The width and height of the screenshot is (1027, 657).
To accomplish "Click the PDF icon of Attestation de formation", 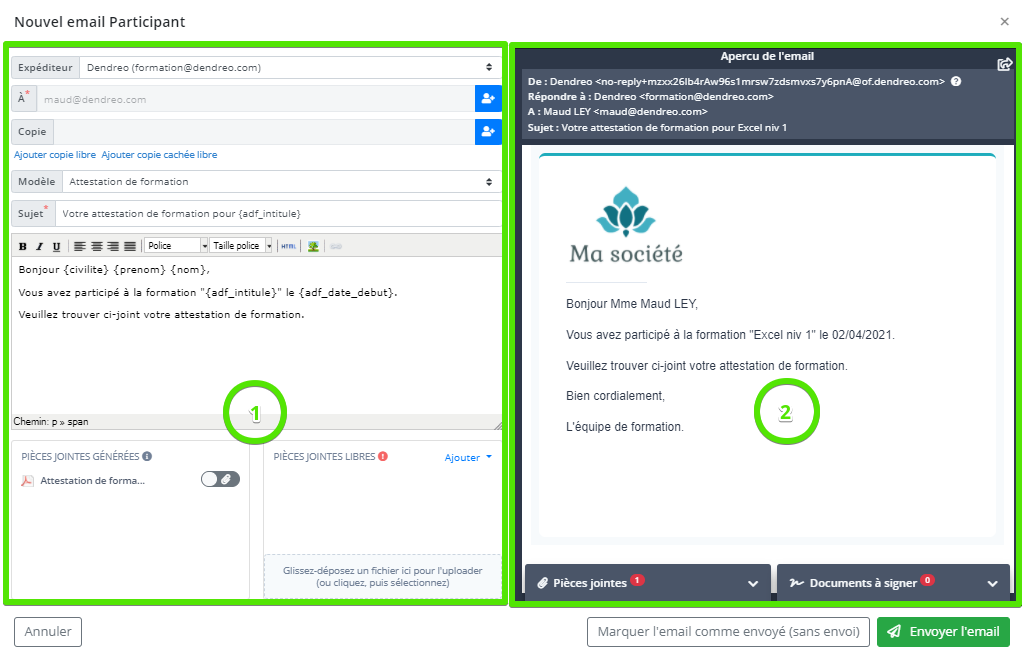I will click(28, 481).
